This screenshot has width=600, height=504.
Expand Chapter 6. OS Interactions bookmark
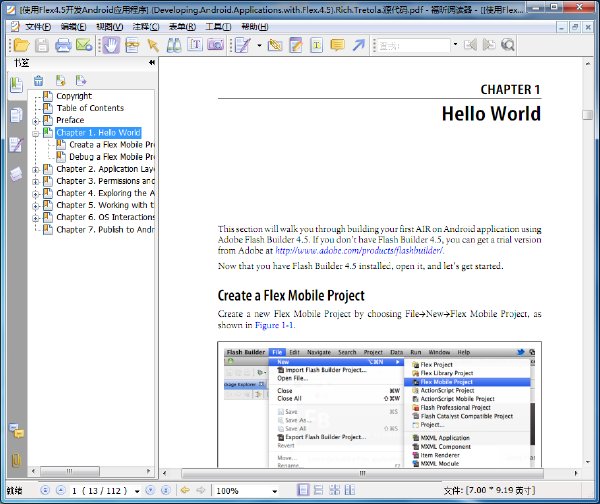(x=36, y=218)
